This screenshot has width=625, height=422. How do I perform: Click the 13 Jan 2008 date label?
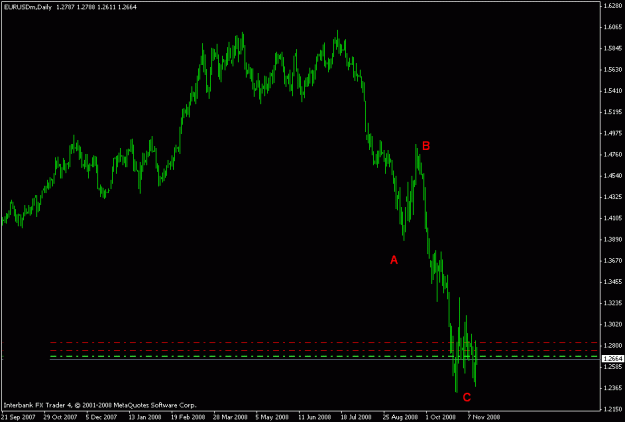coord(144,417)
